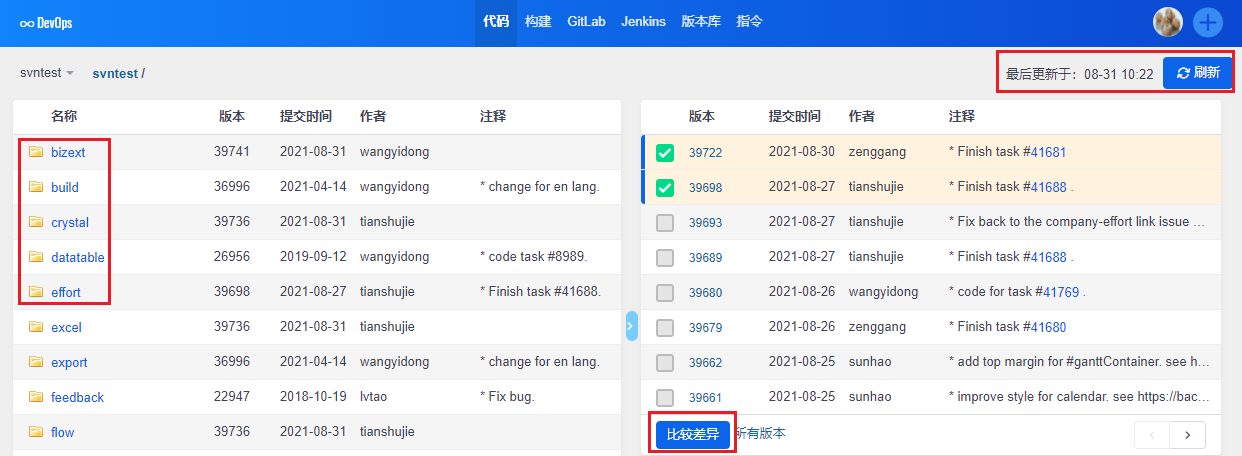The width and height of the screenshot is (1242, 456).
Task: Check the revision 39693 checkbox
Action: click(665, 223)
